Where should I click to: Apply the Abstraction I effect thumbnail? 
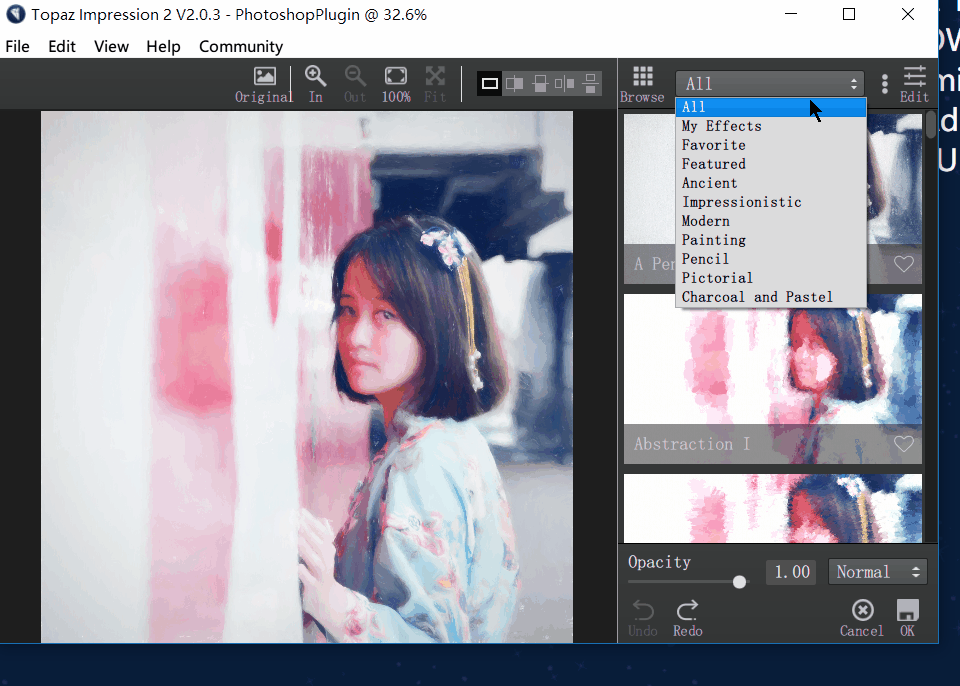coord(773,379)
